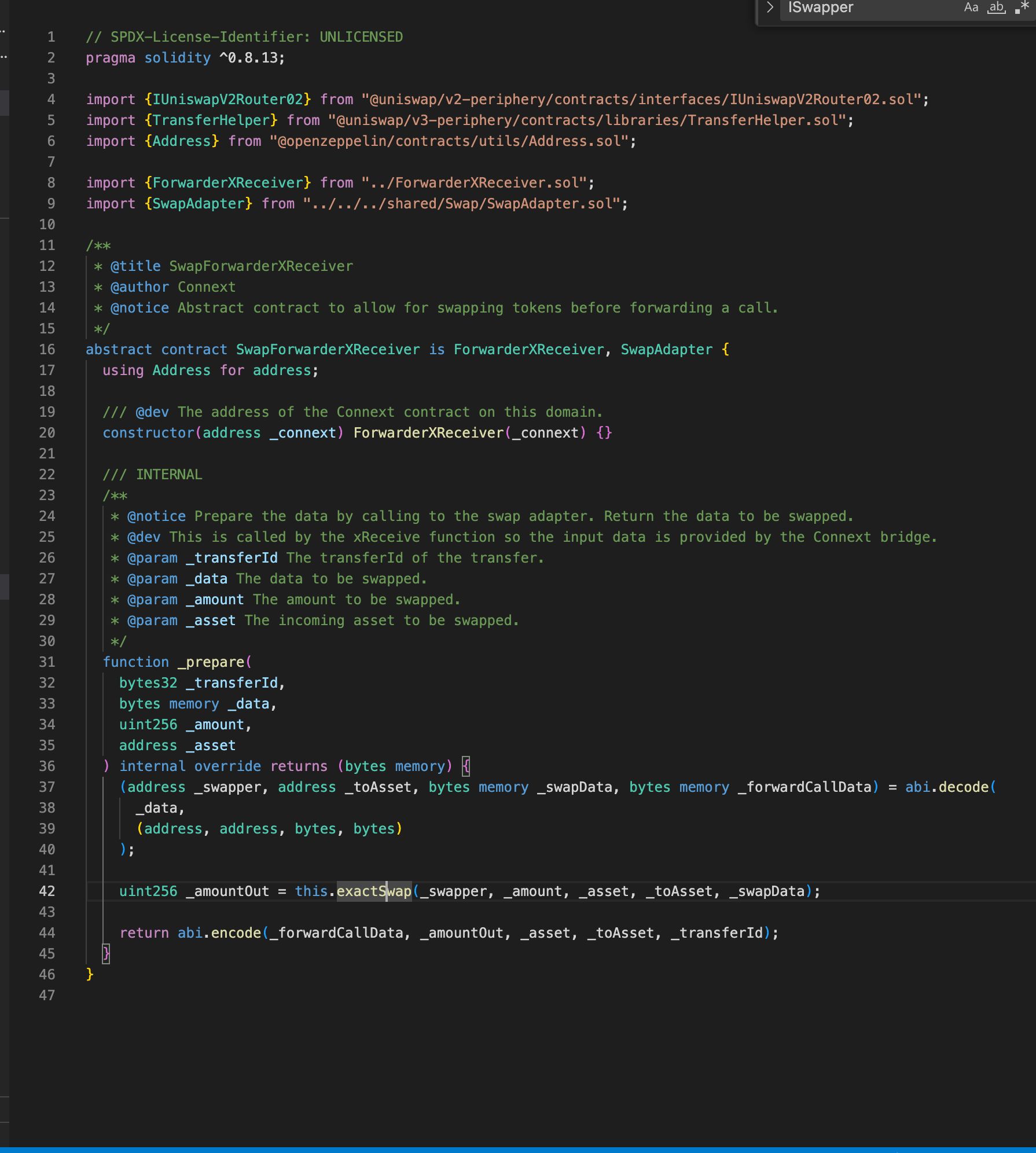This screenshot has width=1036, height=1153.
Task: Expand the replace field chevron in find widget
Action: point(770,8)
